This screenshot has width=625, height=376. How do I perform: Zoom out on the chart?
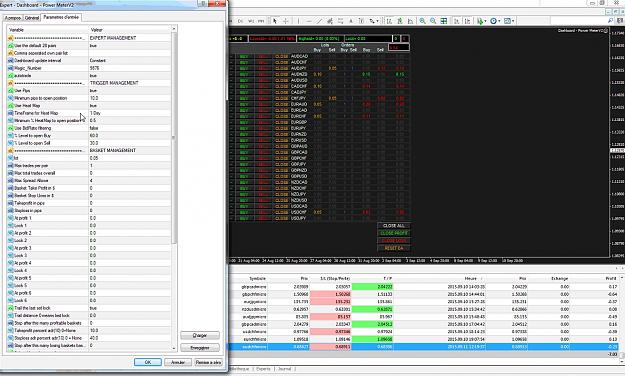pyautogui.click(x=433, y=21)
